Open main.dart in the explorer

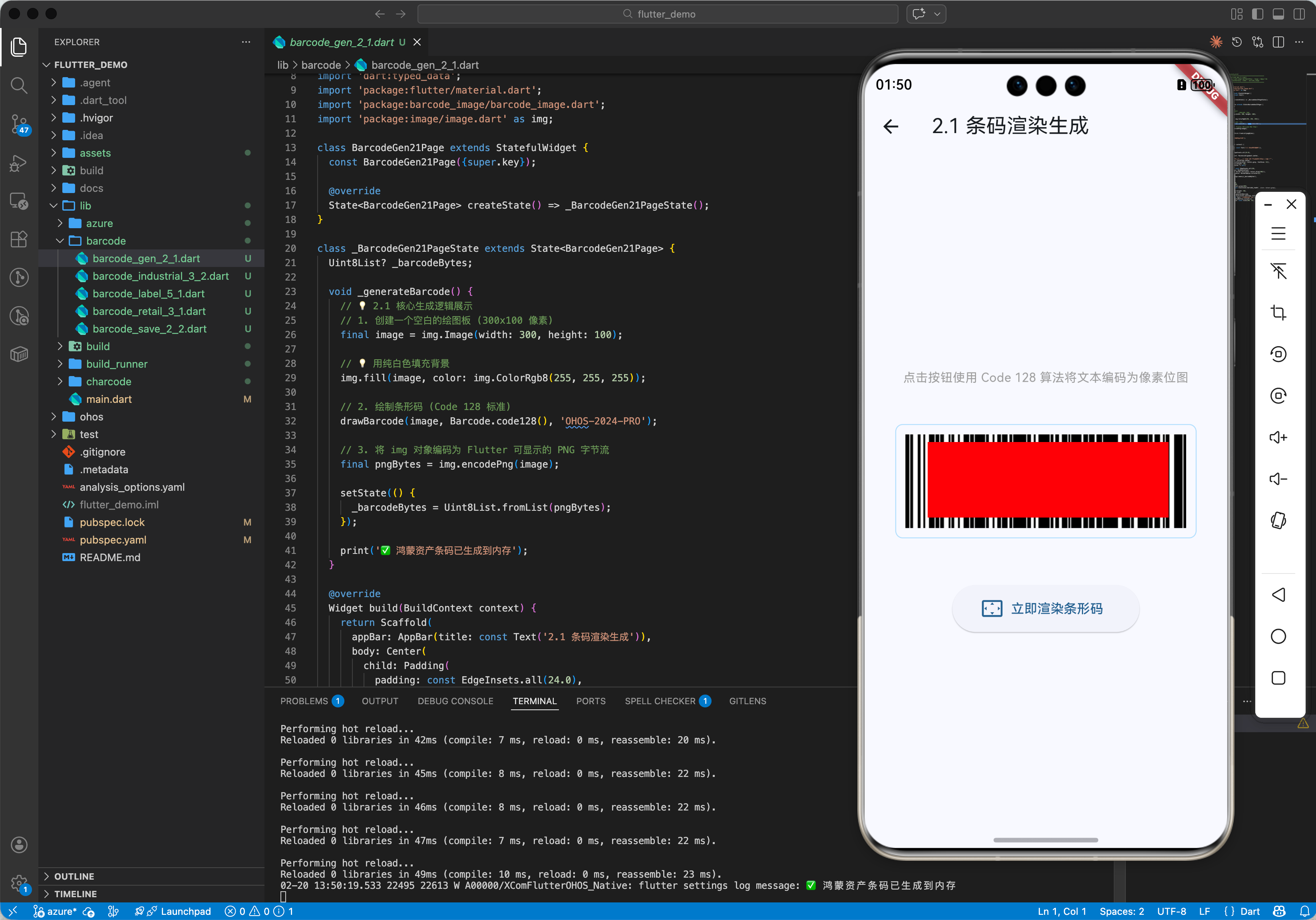coord(109,399)
